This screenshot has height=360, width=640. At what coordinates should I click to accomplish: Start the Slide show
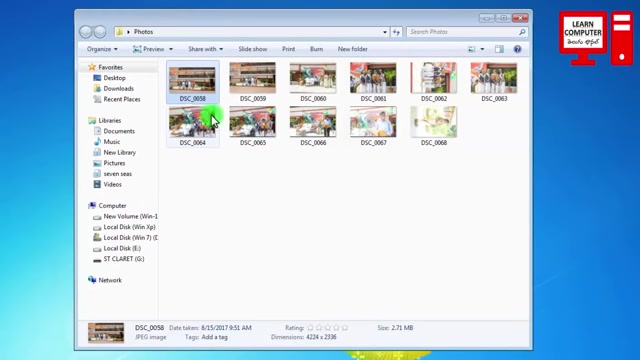coord(253,49)
